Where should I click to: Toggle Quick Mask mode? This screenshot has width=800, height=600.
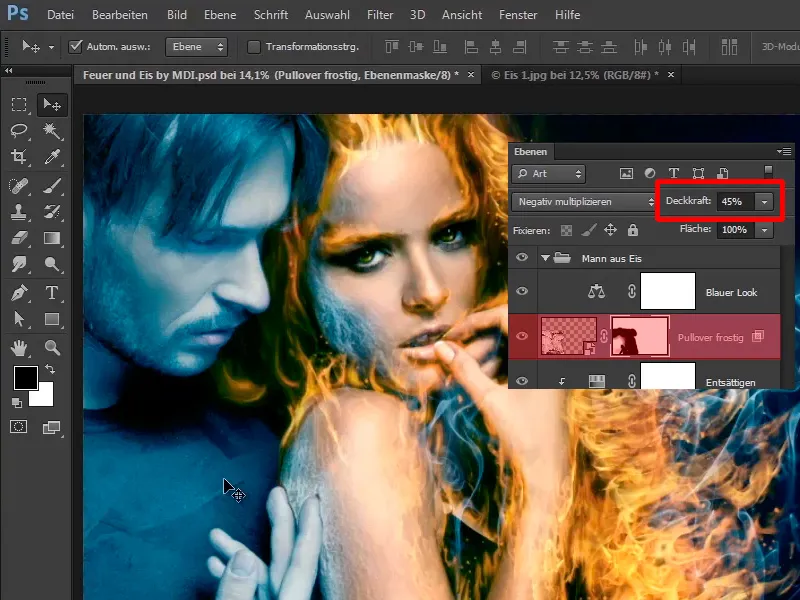pyautogui.click(x=19, y=427)
